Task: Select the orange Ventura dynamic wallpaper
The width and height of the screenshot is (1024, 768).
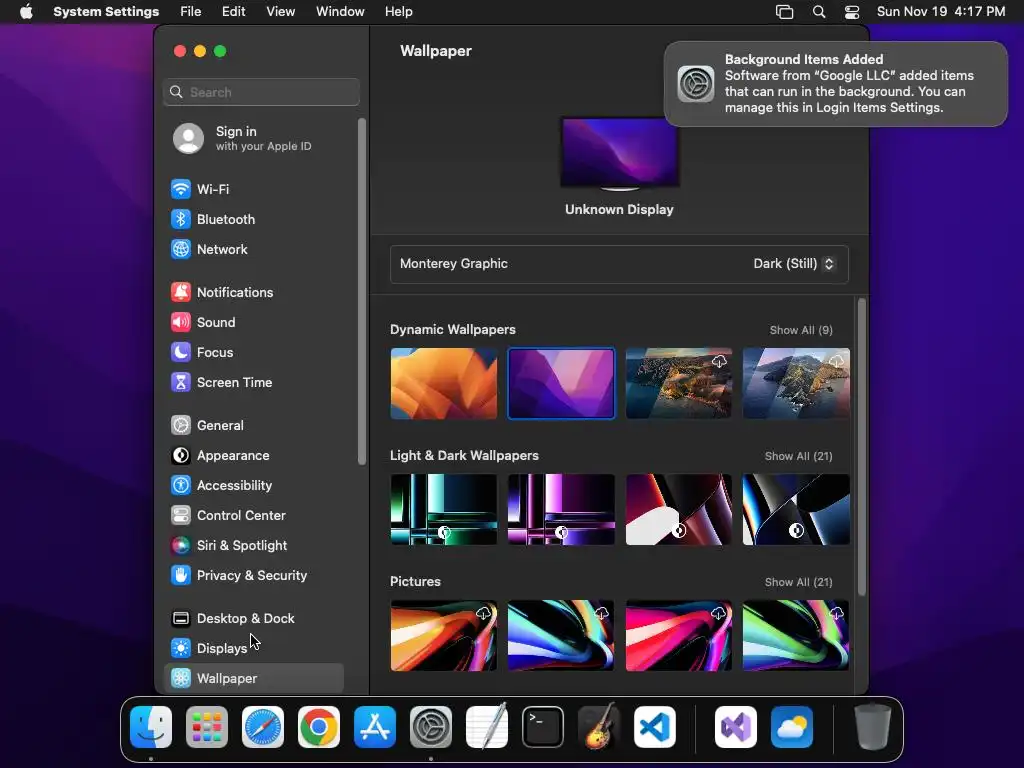Action: [x=443, y=383]
